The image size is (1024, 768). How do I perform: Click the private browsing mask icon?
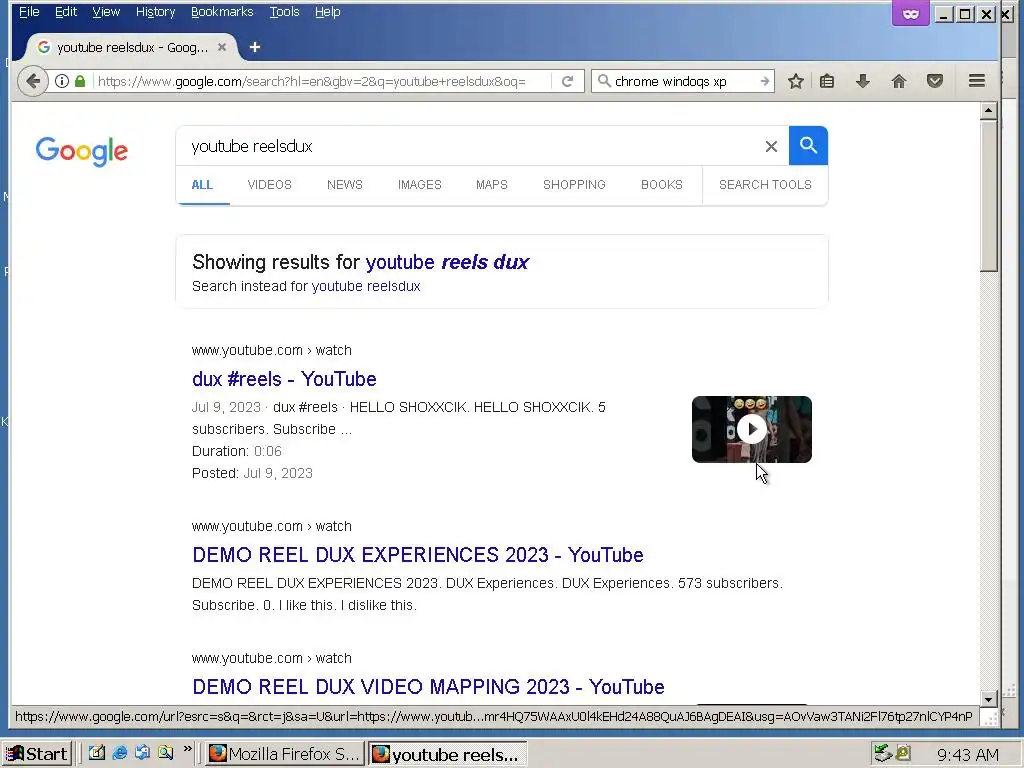coord(910,14)
